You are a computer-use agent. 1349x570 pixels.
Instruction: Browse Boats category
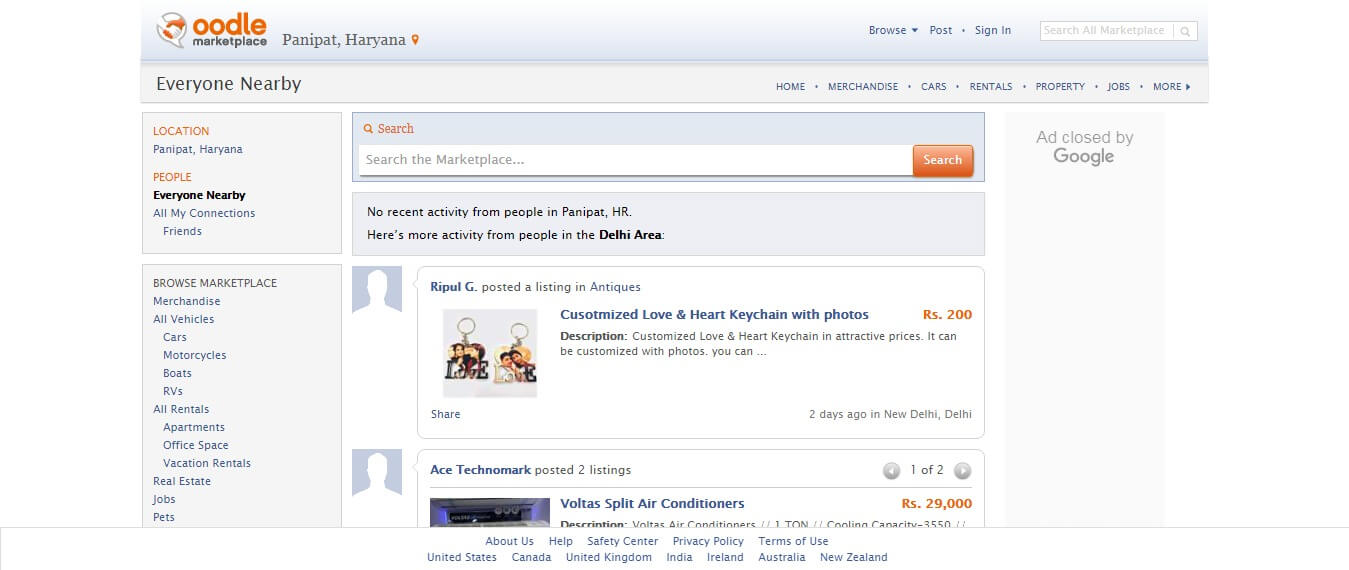177,373
